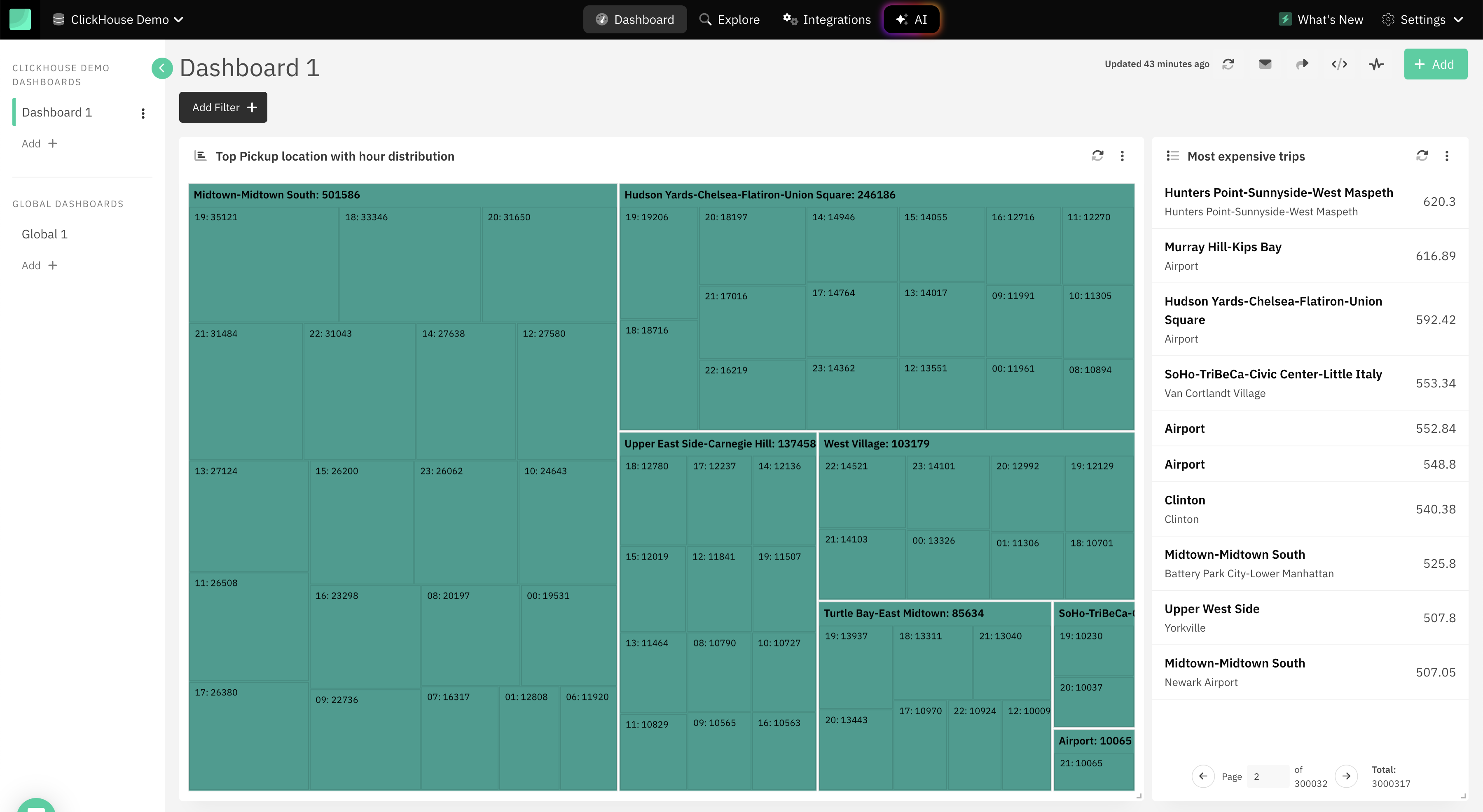
Task: Click the 17: 26380 Midtown treemap cell
Action: pyautogui.click(x=249, y=736)
